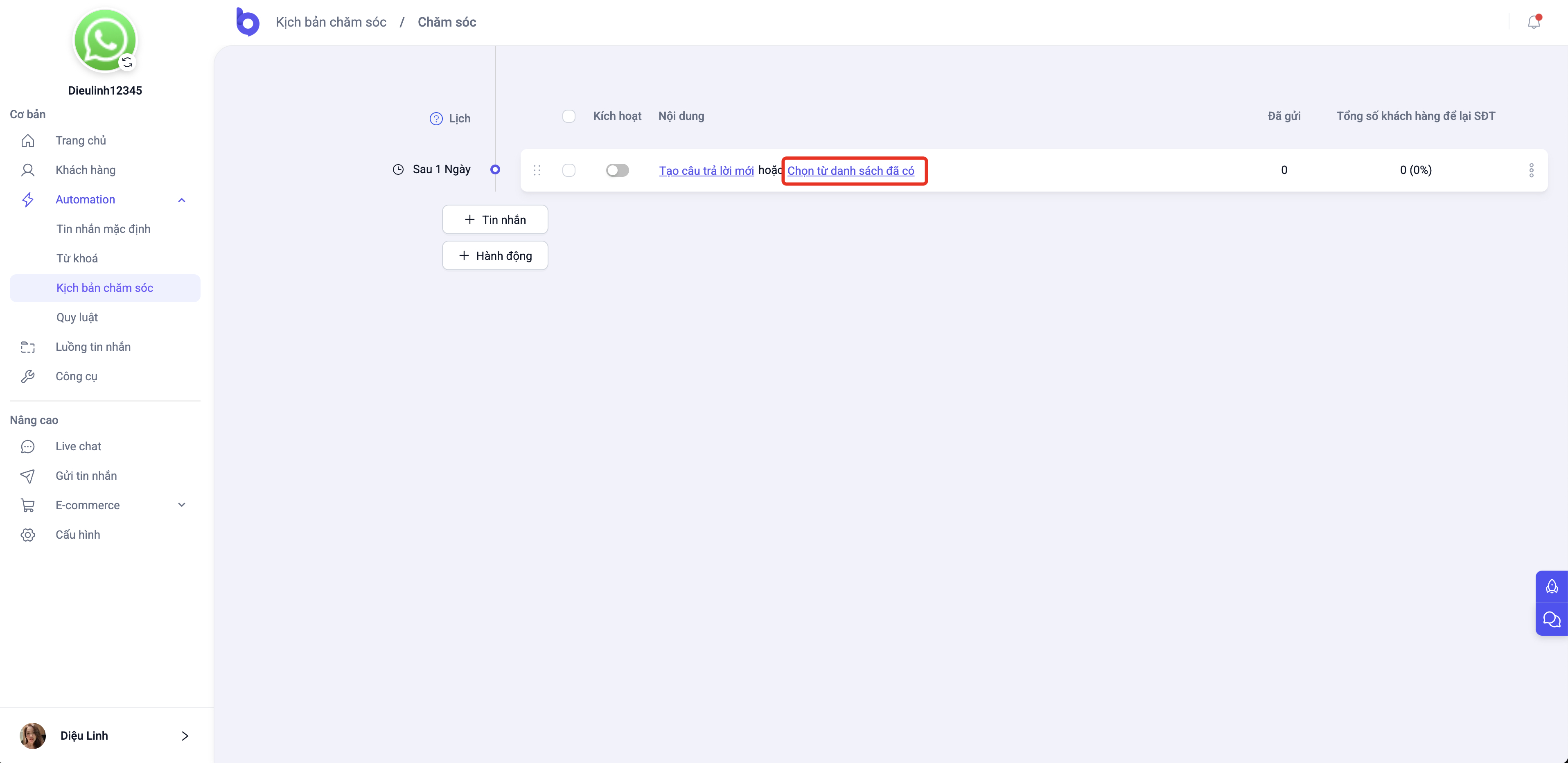Expand the Diệu Linh profile arrow
Image resolution: width=1568 pixels, height=763 pixels.
pos(185,736)
